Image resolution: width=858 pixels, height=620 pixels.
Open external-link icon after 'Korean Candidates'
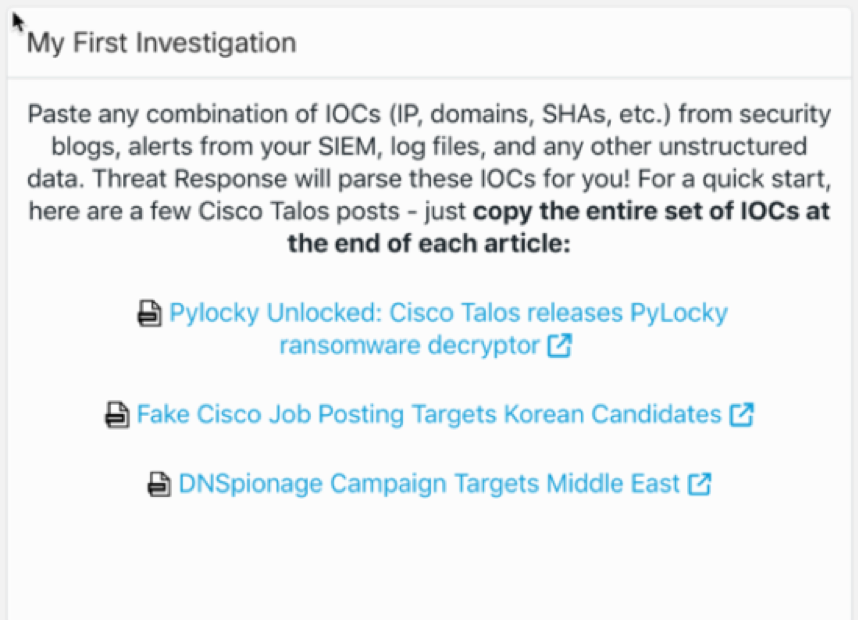click(741, 414)
